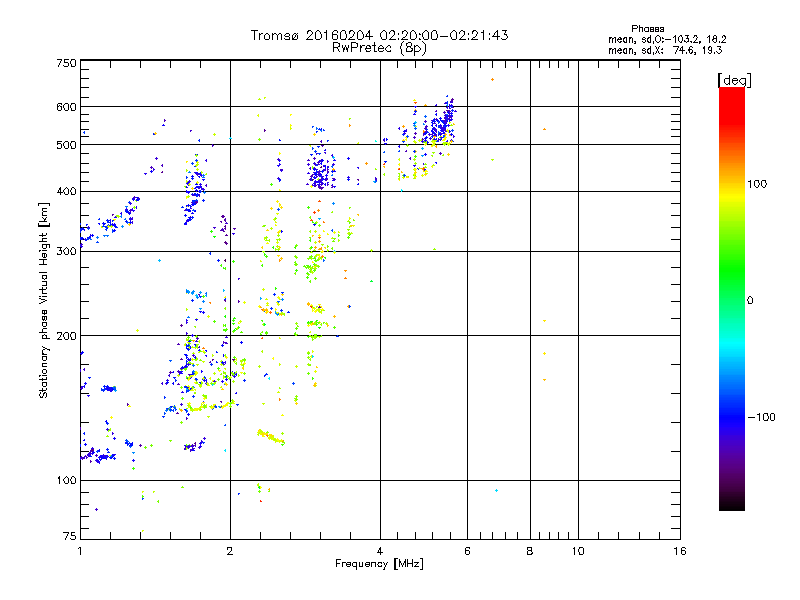Image resolution: width=800 pixels, height=600 pixels.
Task: Click the y-axis tick label '300'
Action: (66, 251)
